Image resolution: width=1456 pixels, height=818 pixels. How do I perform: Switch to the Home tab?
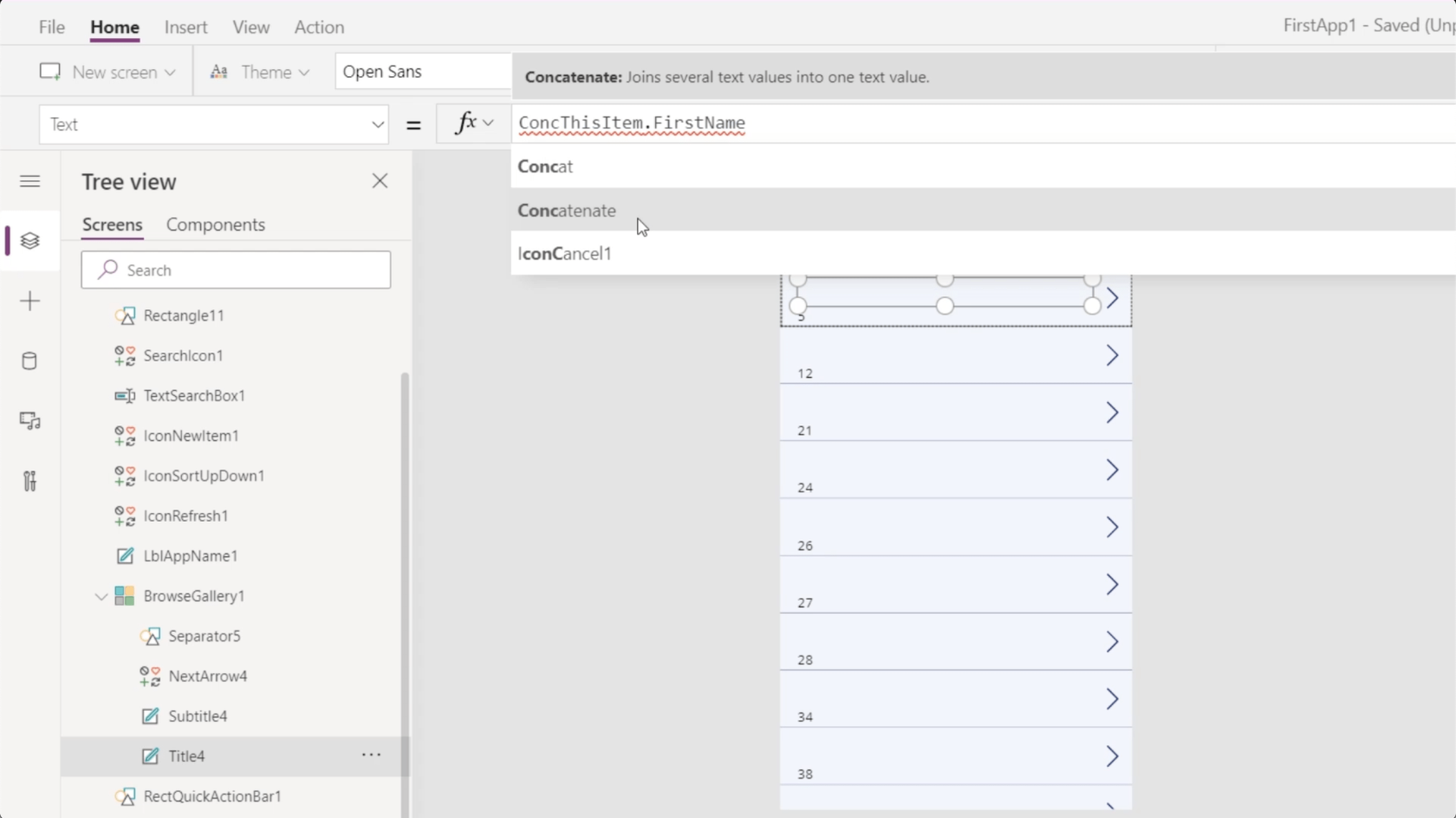[x=114, y=27]
